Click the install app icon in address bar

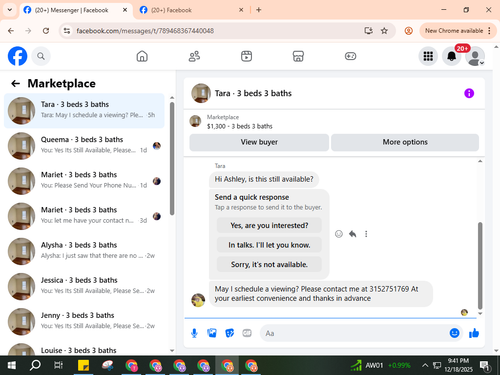[368, 31]
